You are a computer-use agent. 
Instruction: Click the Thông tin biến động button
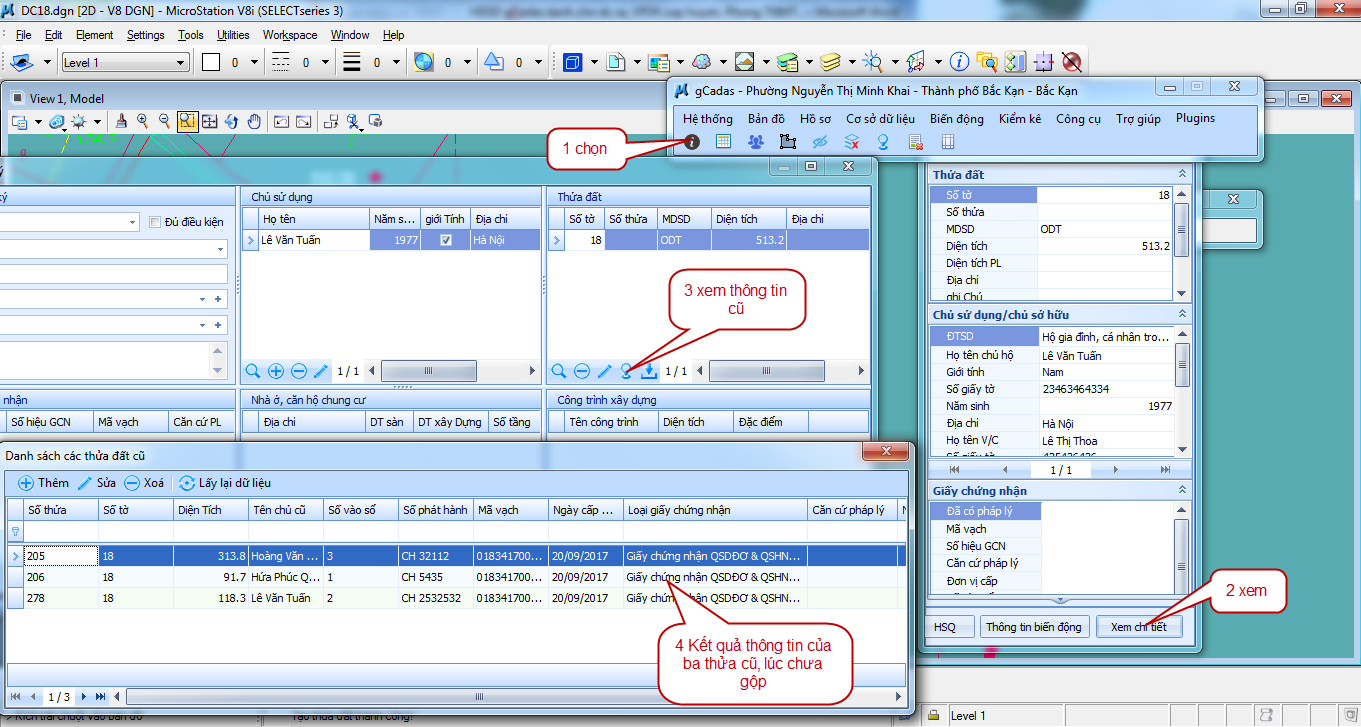(x=1033, y=627)
